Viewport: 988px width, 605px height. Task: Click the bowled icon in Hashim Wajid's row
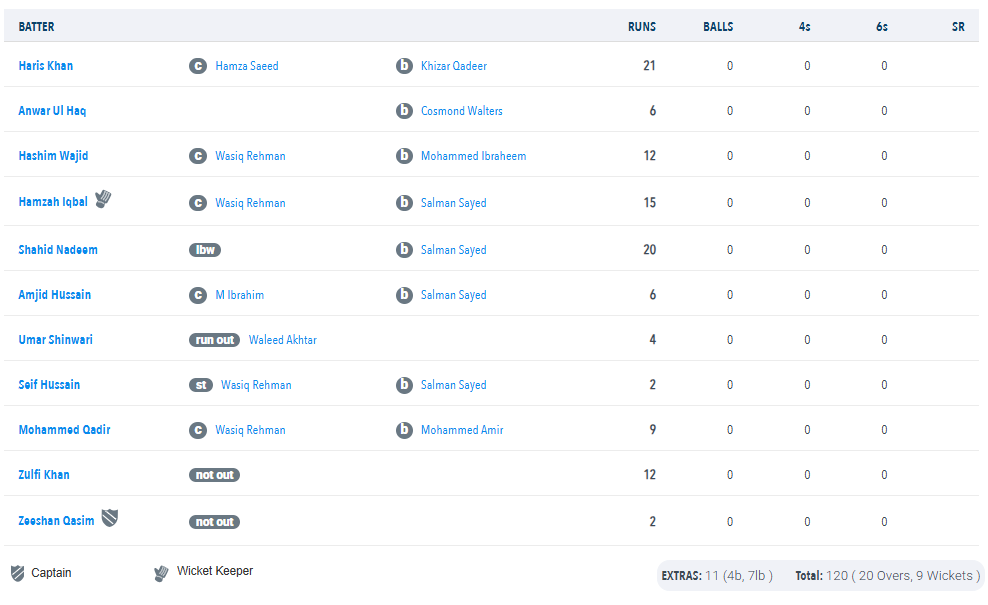coord(404,156)
